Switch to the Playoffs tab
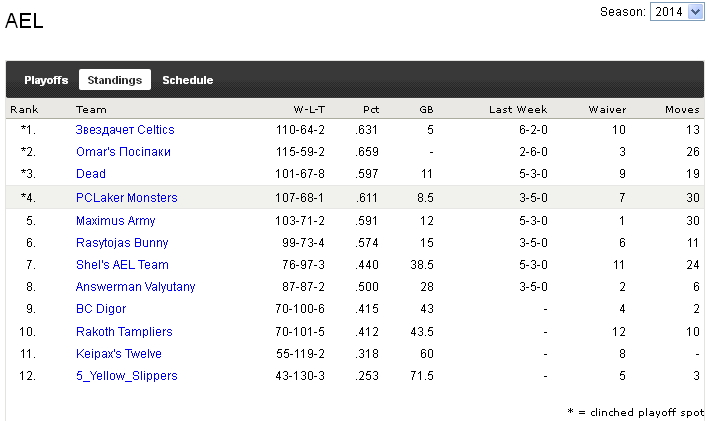This screenshot has width=708, height=421. pyautogui.click(x=46, y=80)
